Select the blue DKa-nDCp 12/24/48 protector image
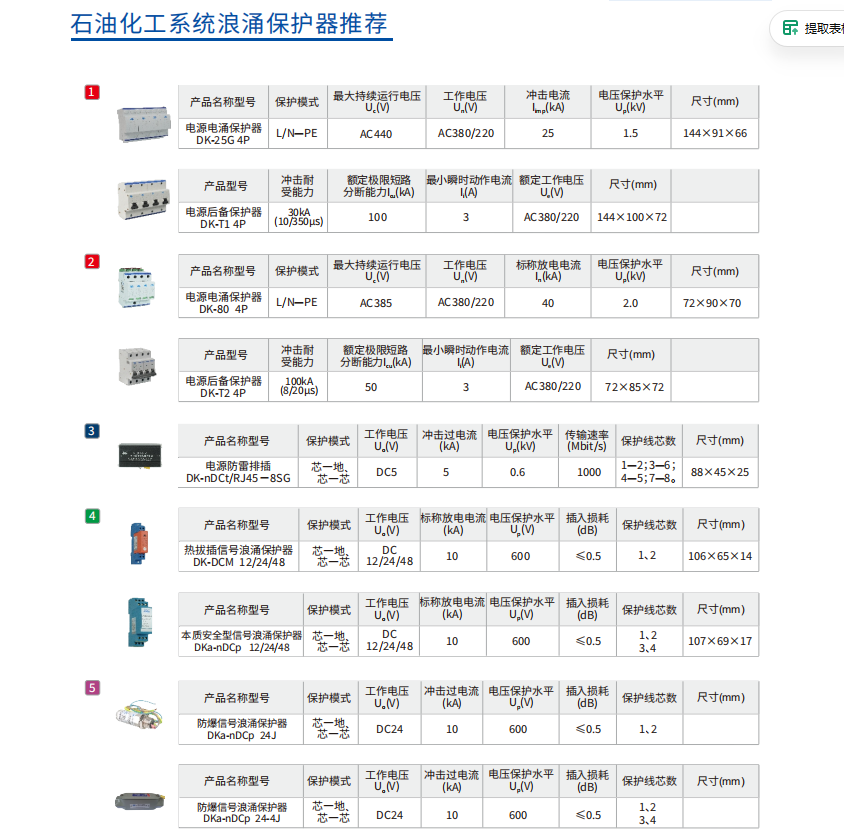The width and height of the screenshot is (844, 838). pos(140,622)
